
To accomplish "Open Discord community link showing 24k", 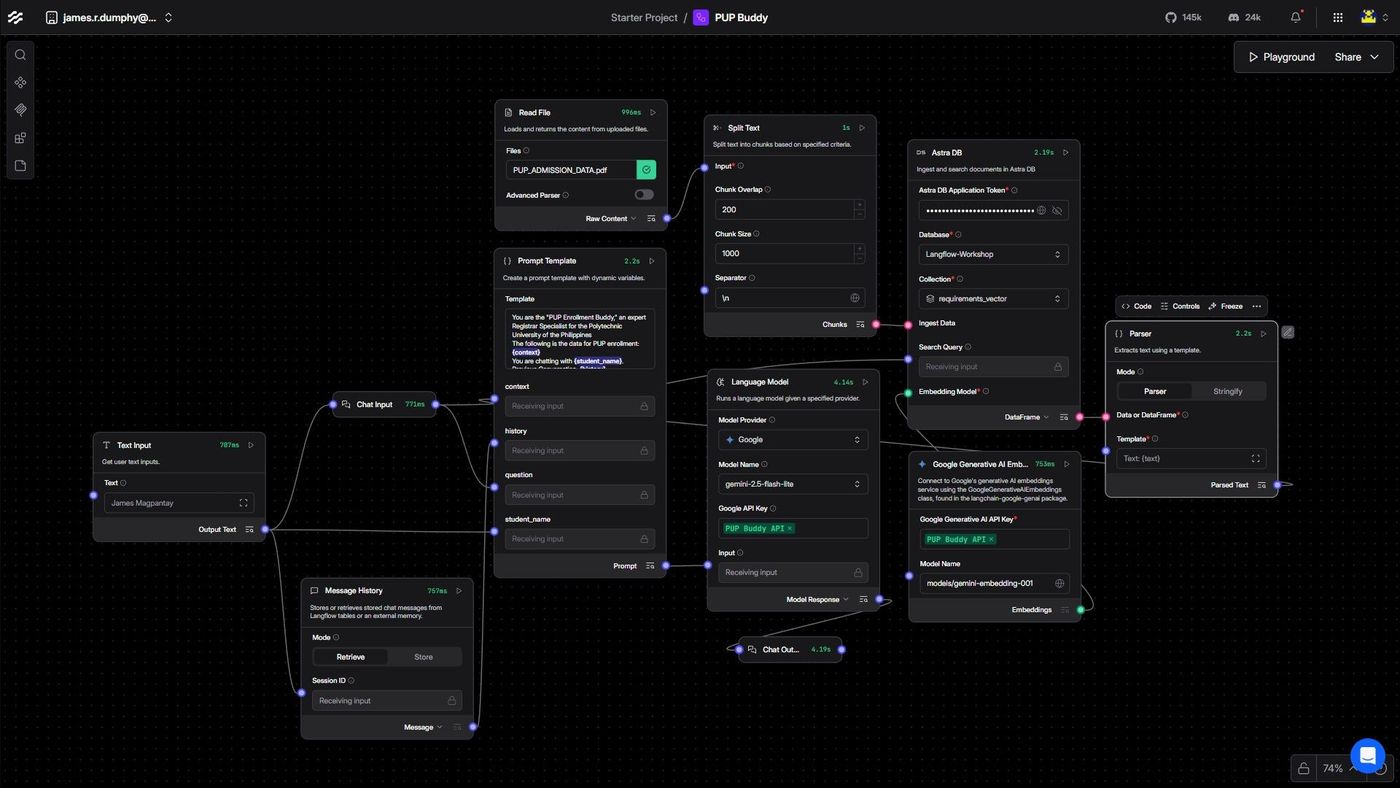I will point(1244,17).
